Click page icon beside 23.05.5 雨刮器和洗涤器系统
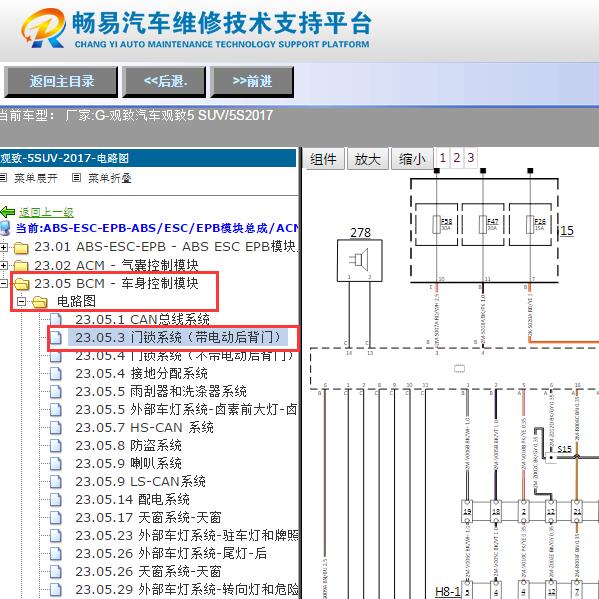The height and width of the screenshot is (599, 599). (56, 392)
